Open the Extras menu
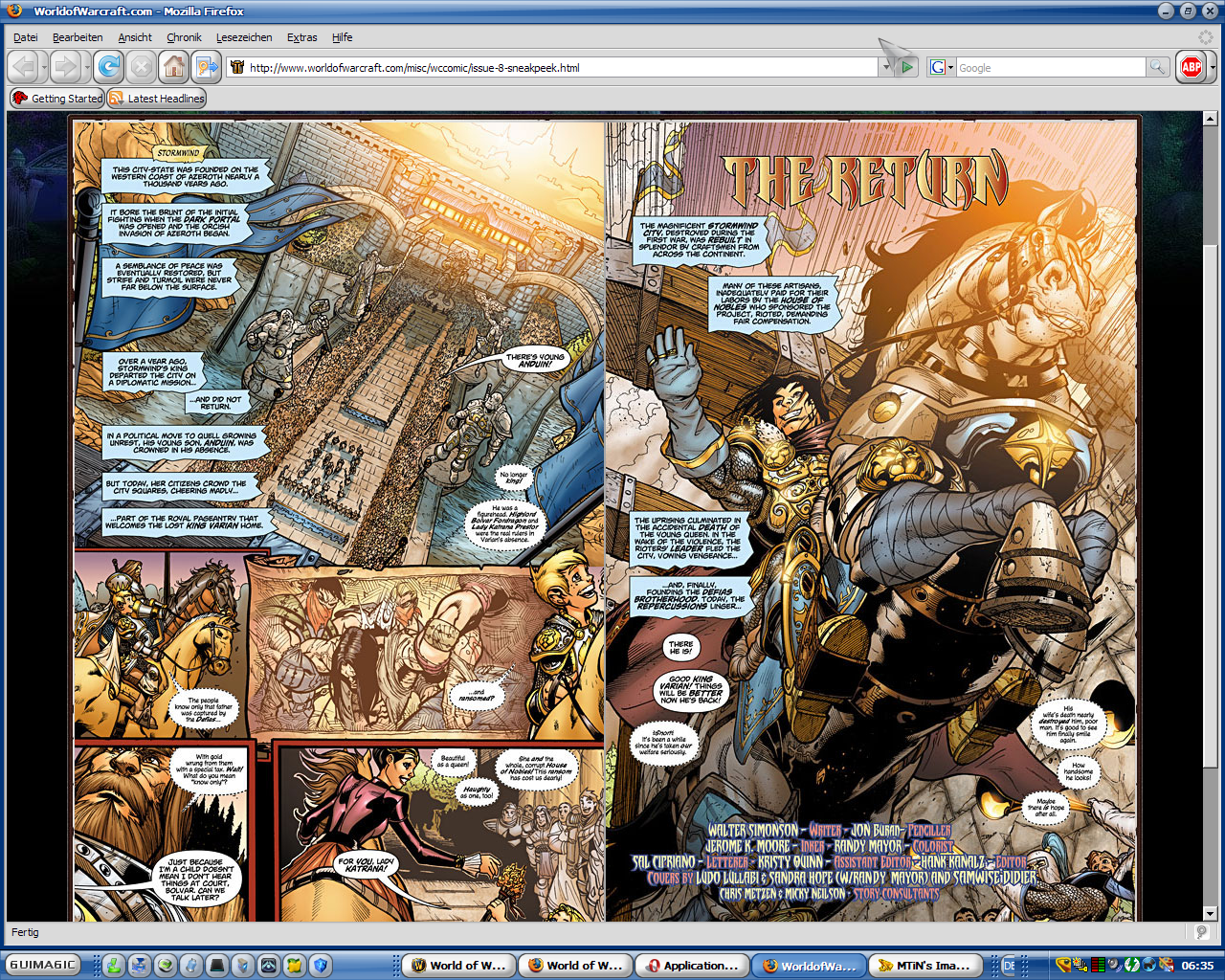 pos(302,37)
